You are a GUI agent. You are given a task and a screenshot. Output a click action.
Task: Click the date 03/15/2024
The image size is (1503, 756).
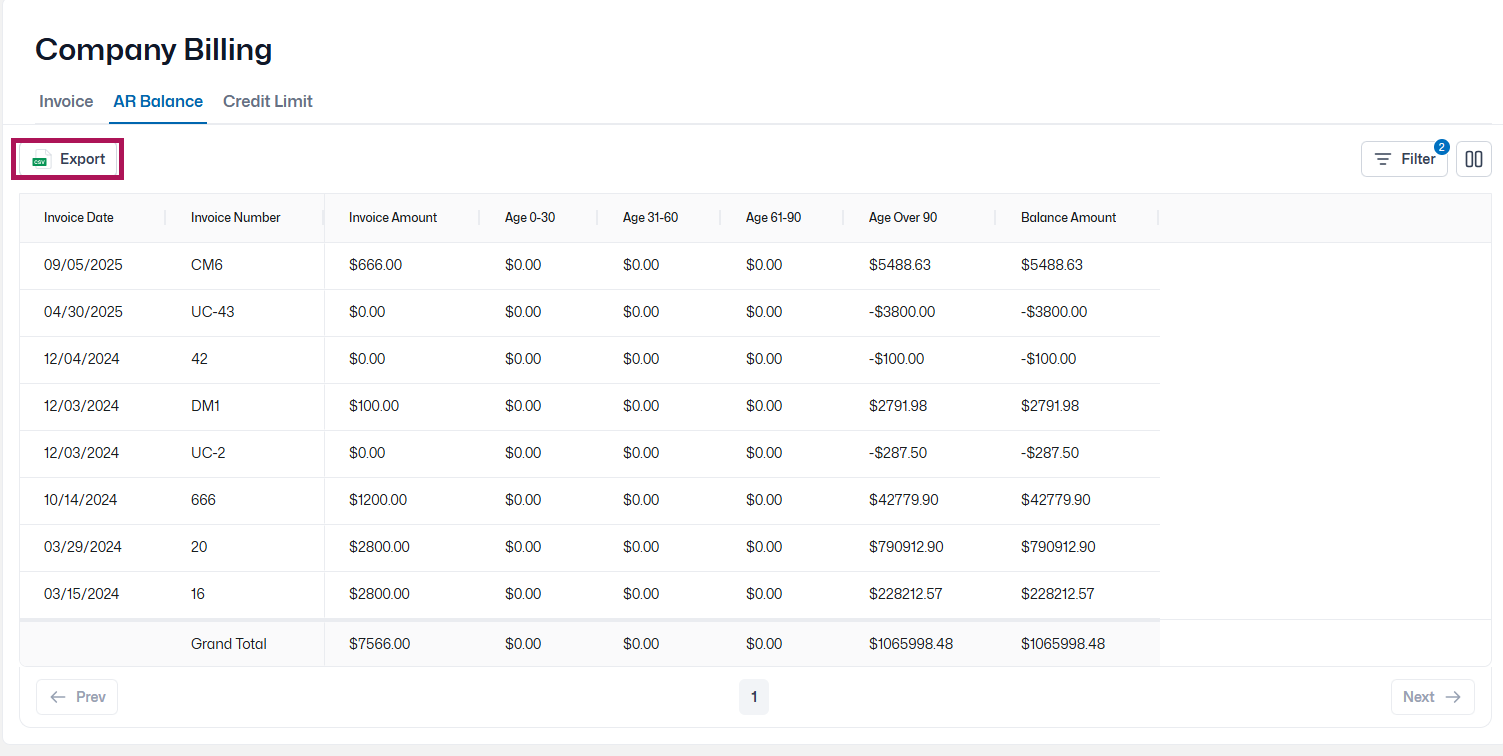[82, 594]
